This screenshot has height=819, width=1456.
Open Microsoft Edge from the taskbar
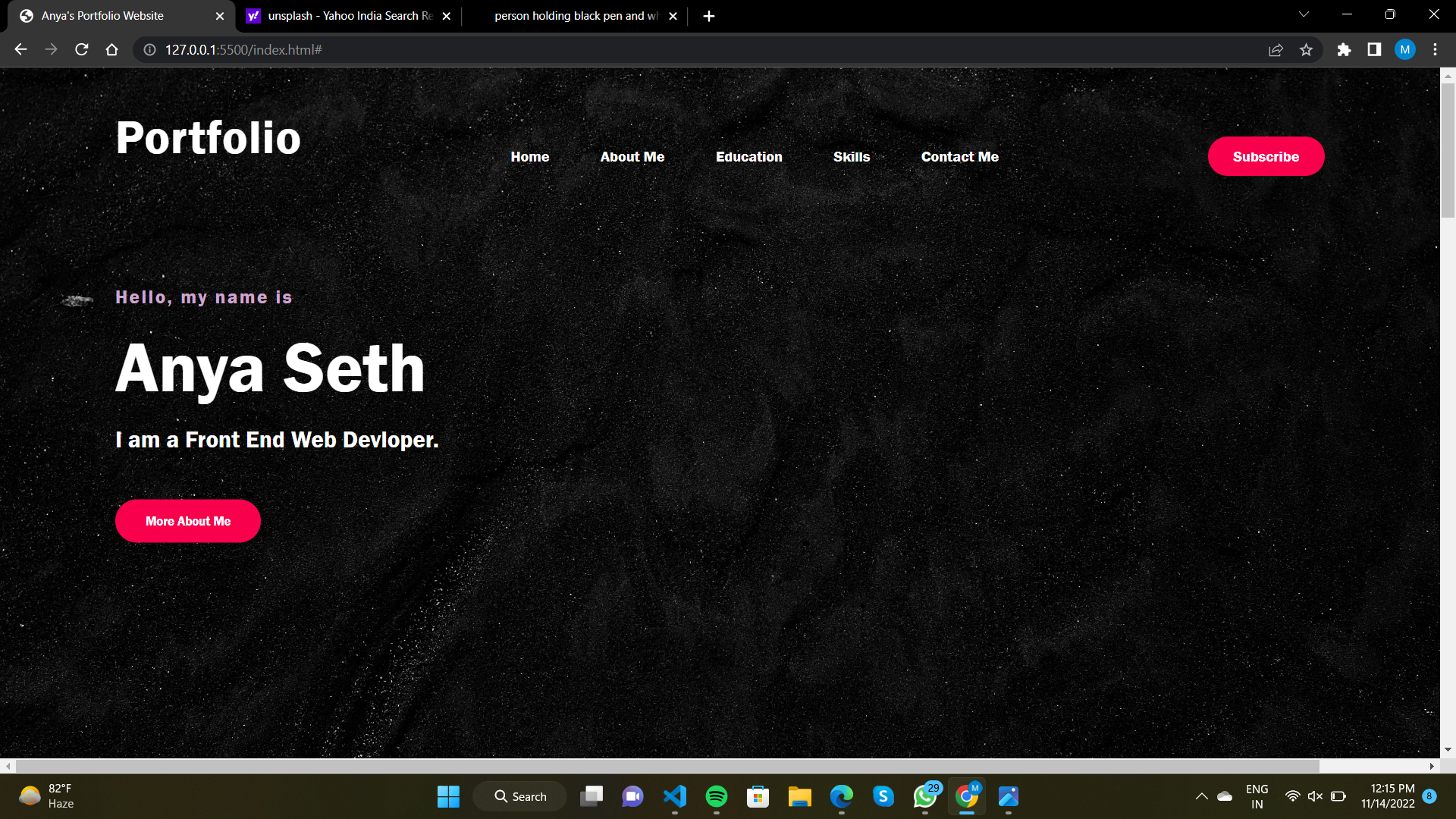839,796
